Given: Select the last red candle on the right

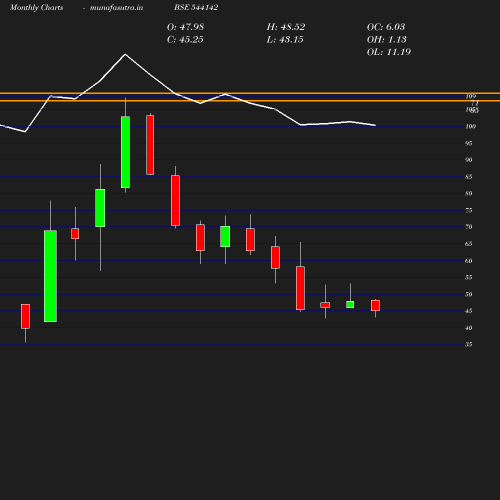Looking at the screenshot, I should (375, 306).
